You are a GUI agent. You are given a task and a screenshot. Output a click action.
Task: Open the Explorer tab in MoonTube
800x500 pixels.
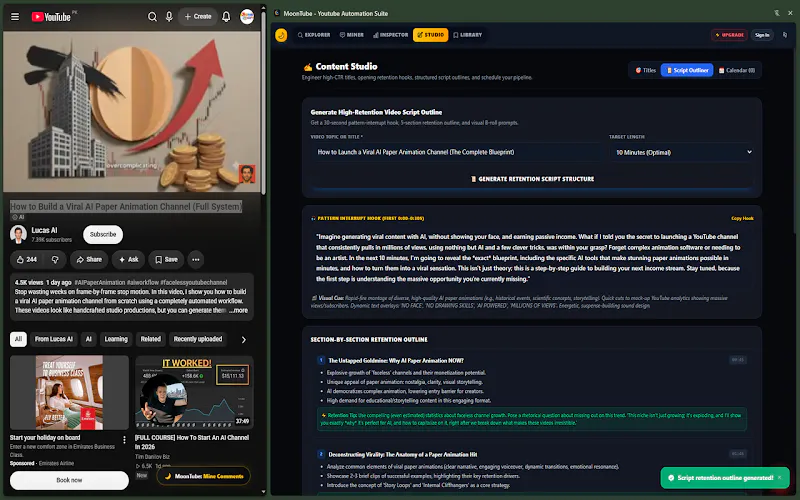click(x=314, y=35)
